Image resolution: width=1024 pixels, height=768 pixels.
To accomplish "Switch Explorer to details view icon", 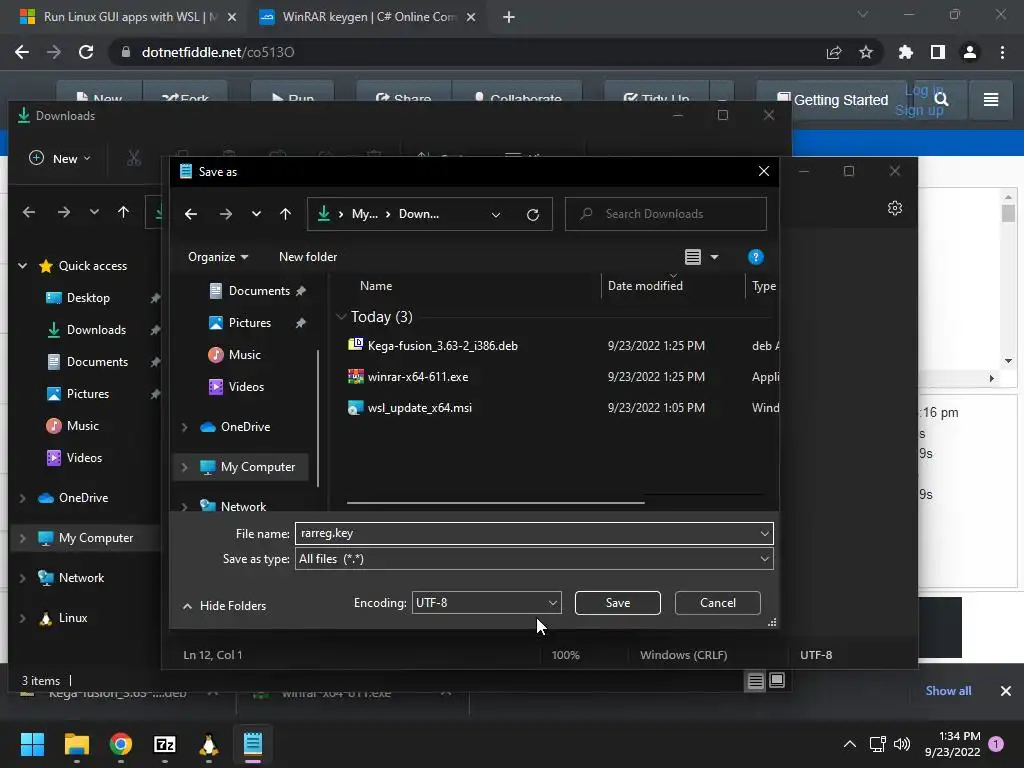I will tap(756, 681).
